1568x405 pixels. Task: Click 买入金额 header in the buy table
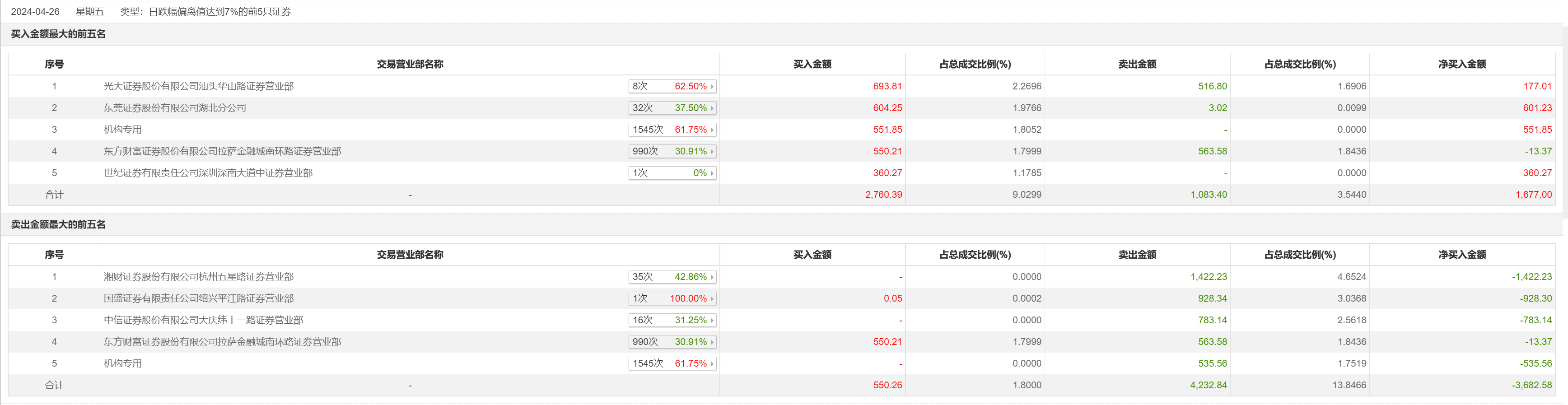point(812,65)
